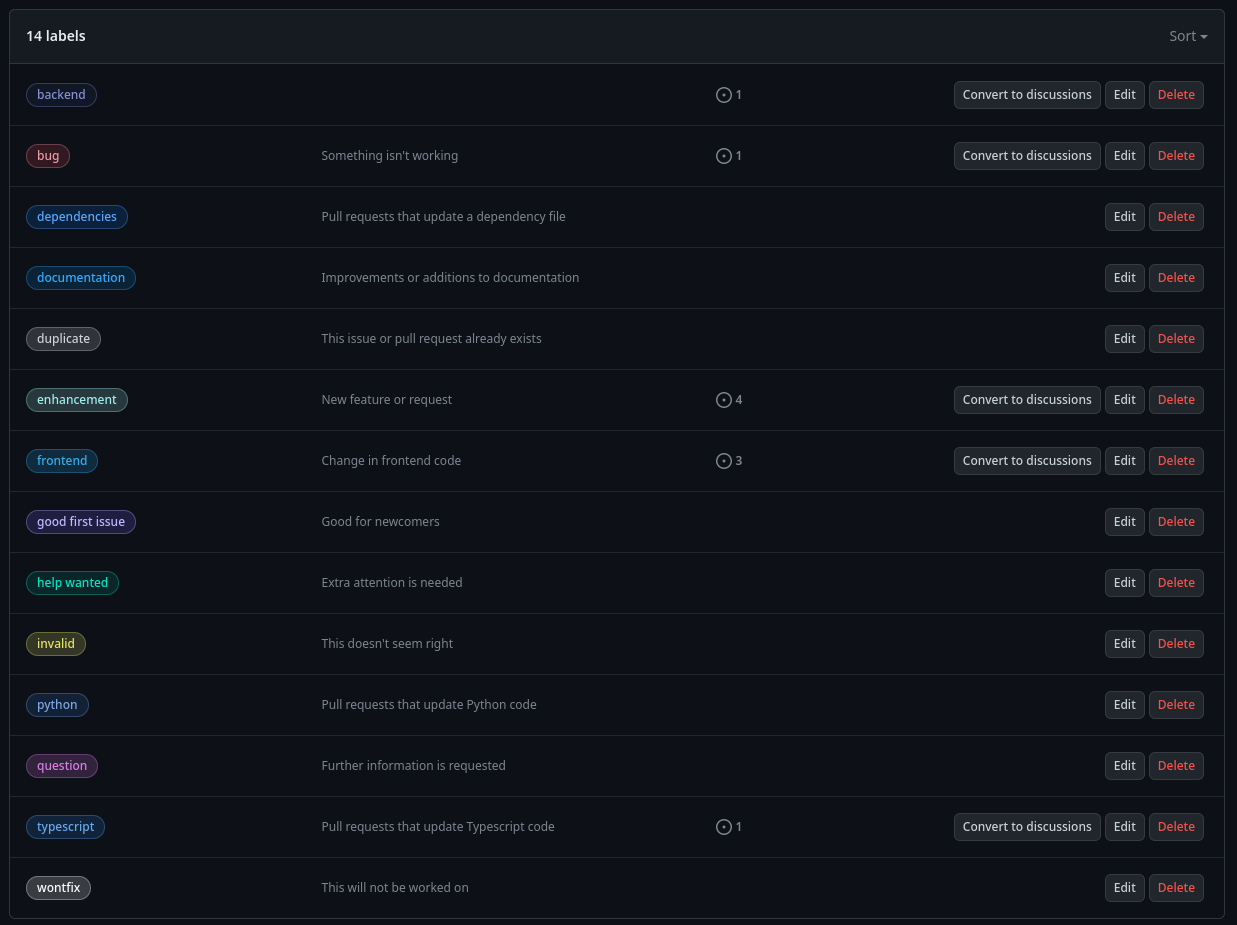Click the open-issue icon next to frontend
Viewport: 1237px width, 925px height.
(725, 460)
